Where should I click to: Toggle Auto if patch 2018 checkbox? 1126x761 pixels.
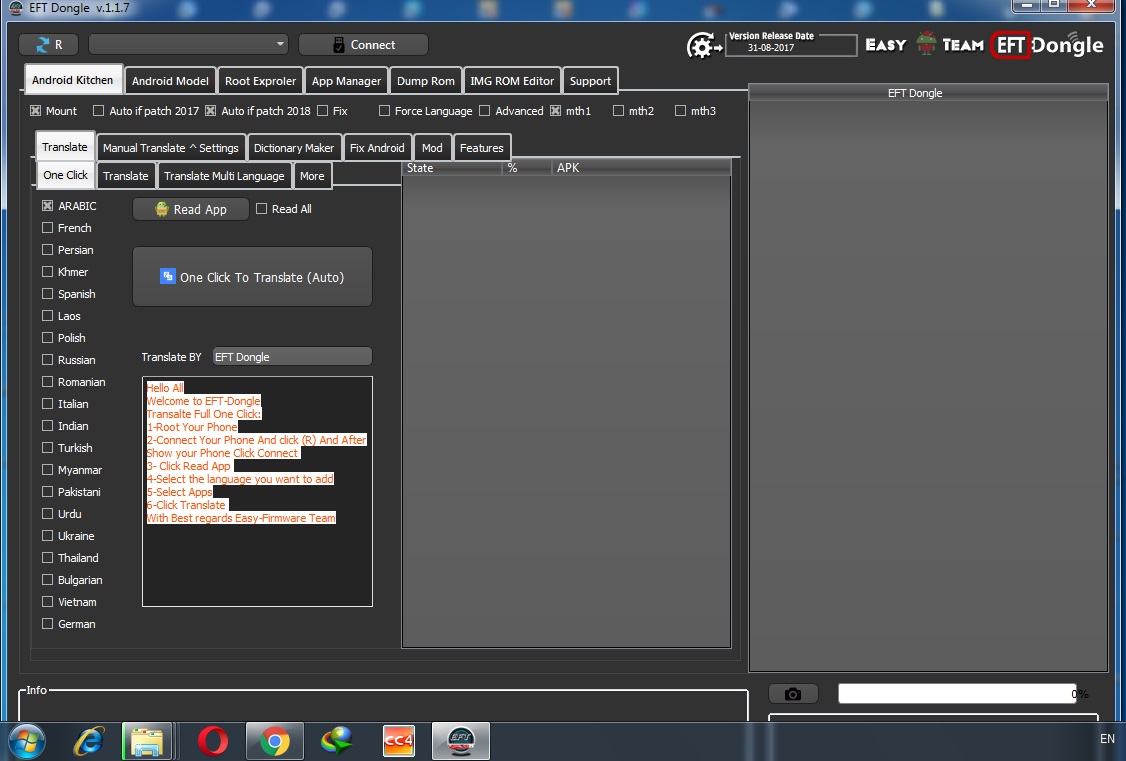[x=210, y=111]
